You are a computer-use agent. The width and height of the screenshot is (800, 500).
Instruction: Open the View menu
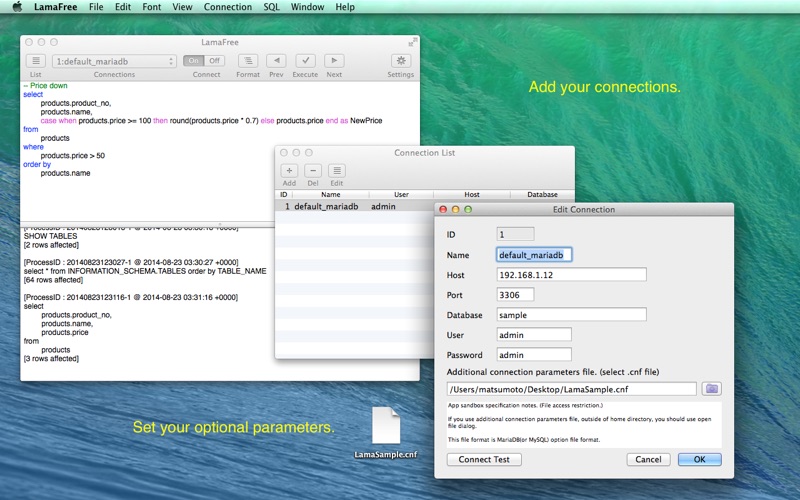point(182,7)
